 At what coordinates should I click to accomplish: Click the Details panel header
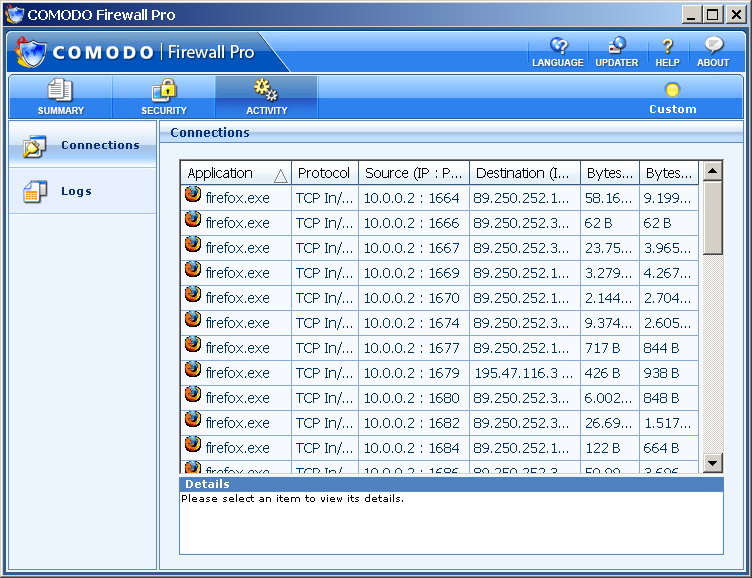coord(451,484)
